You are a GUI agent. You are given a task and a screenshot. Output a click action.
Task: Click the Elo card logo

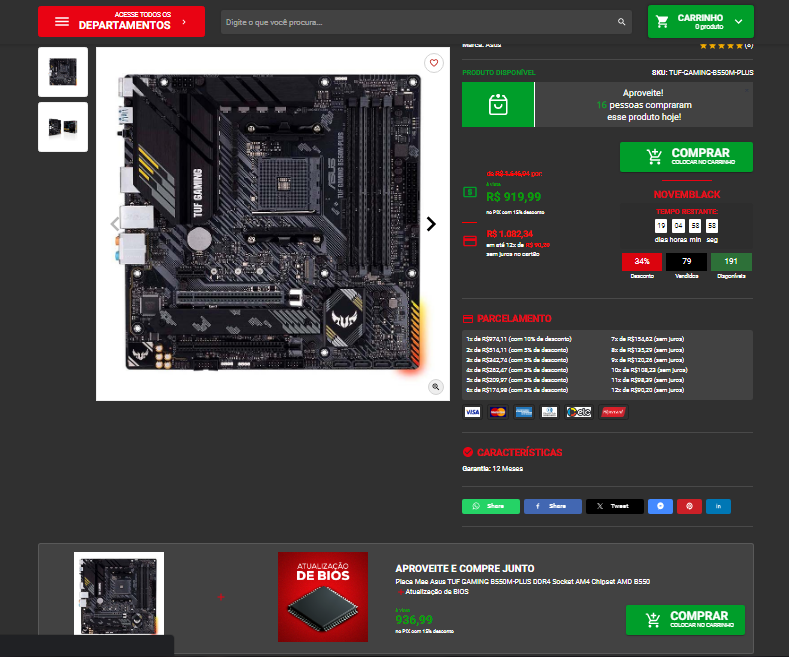[579, 412]
